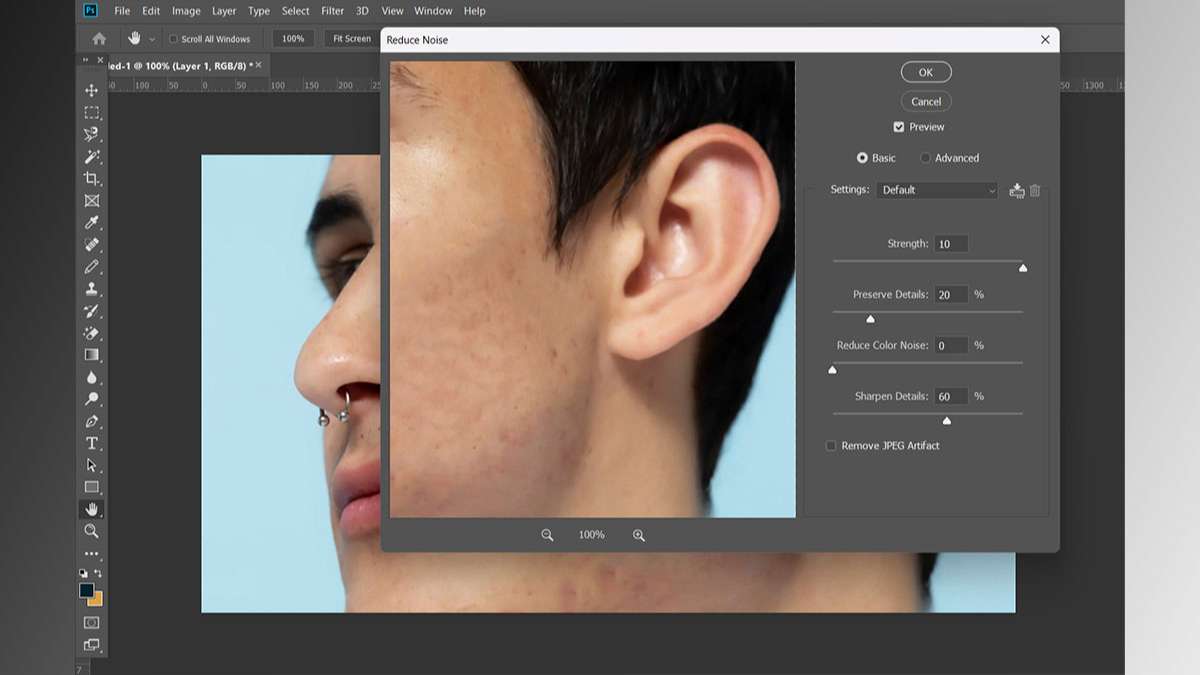This screenshot has height=675, width=1200.
Task: Click the Strength slider handle
Action: pos(1022,268)
